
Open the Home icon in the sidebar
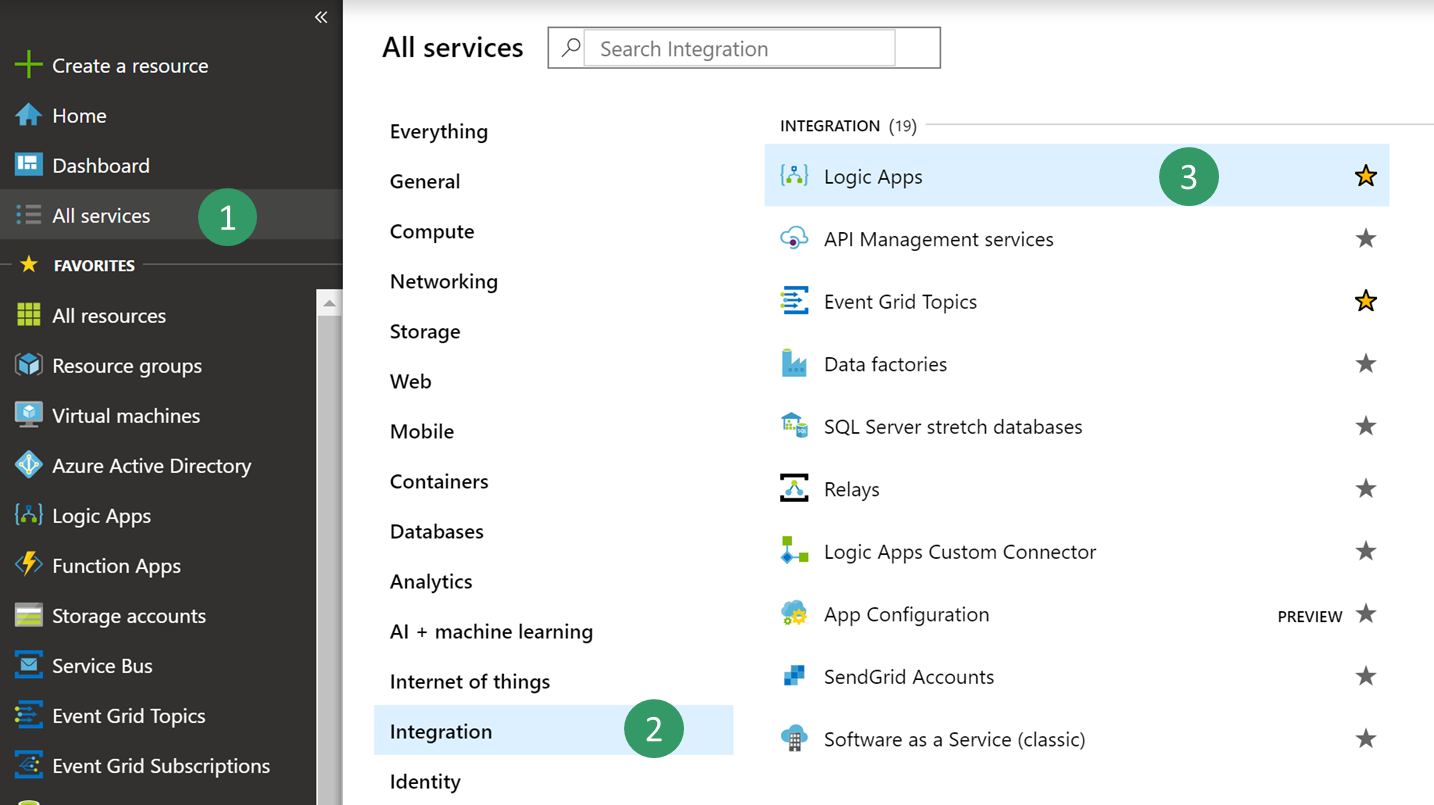(x=28, y=115)
